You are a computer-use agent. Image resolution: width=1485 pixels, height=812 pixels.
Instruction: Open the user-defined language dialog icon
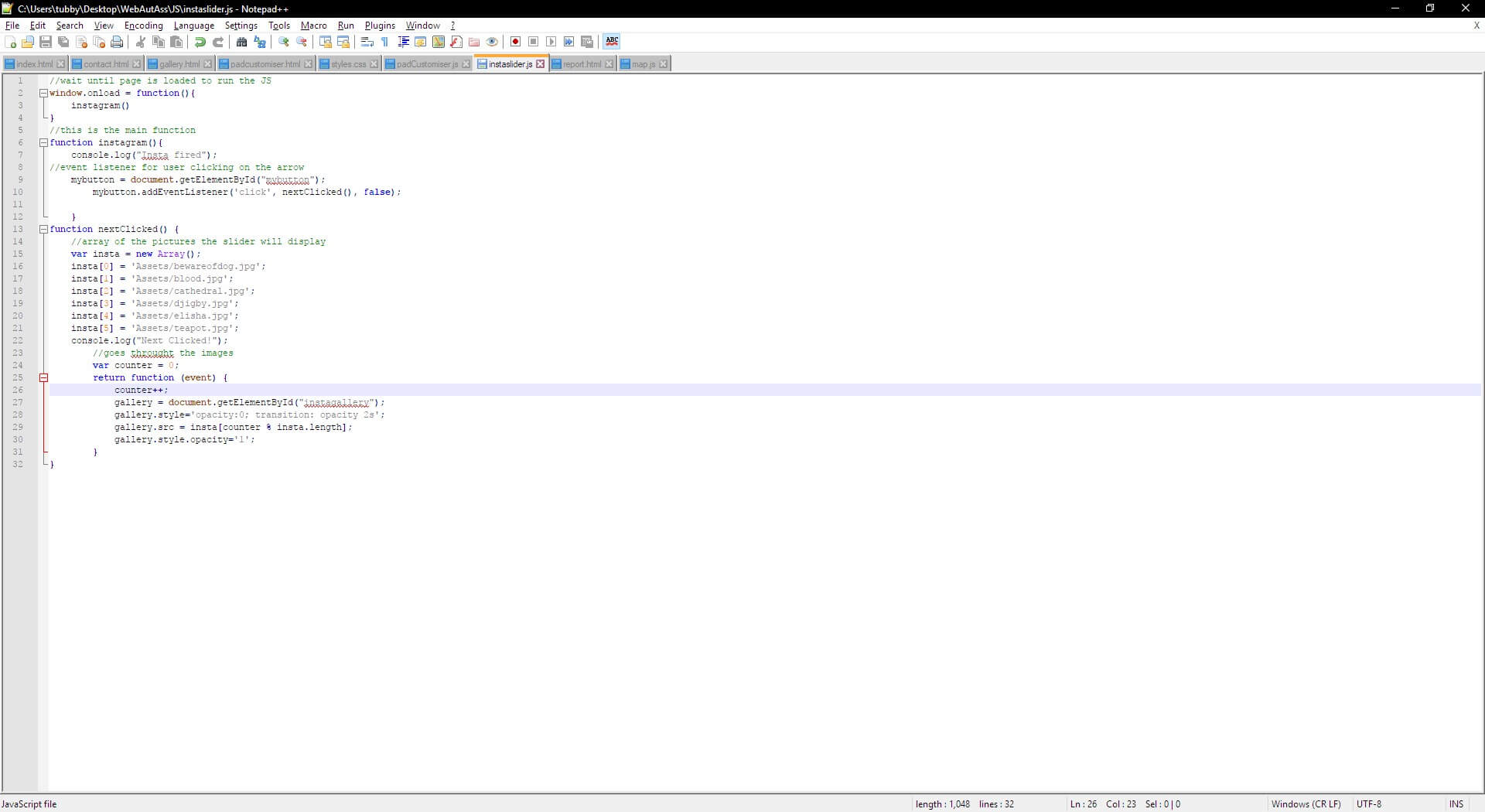click(x=421, y=42)
